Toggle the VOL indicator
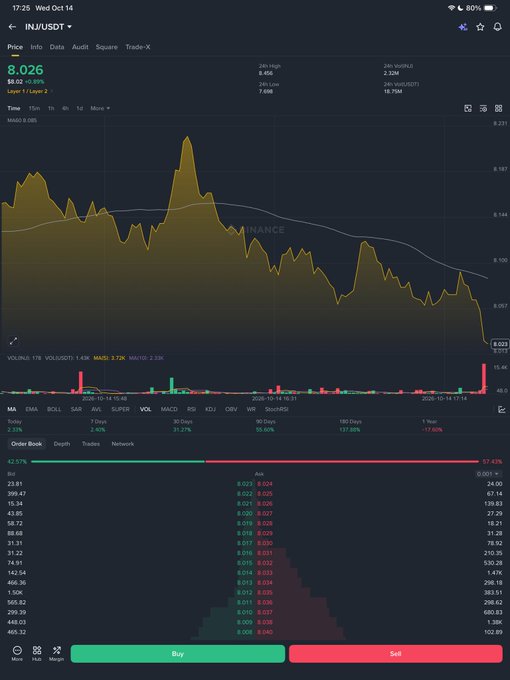Viewport: 510px width, 680px height. [146, 409]
